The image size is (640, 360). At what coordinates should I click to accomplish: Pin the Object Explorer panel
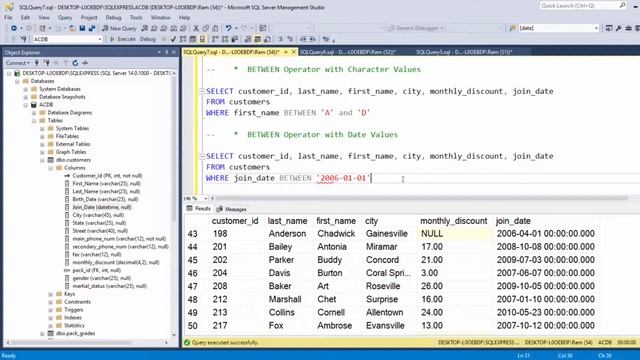tap(167, 52)
